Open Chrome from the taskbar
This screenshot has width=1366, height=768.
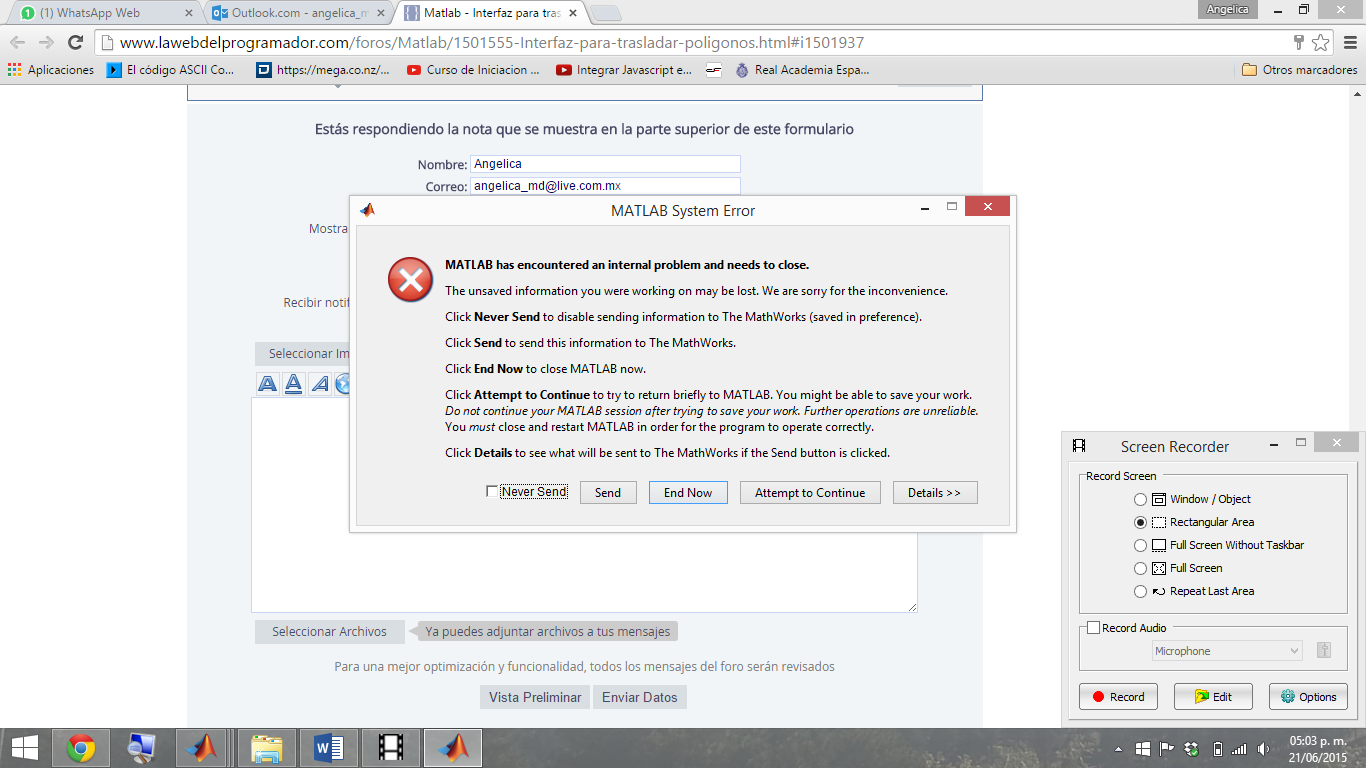pyautogui.click(x=81, y=748)
